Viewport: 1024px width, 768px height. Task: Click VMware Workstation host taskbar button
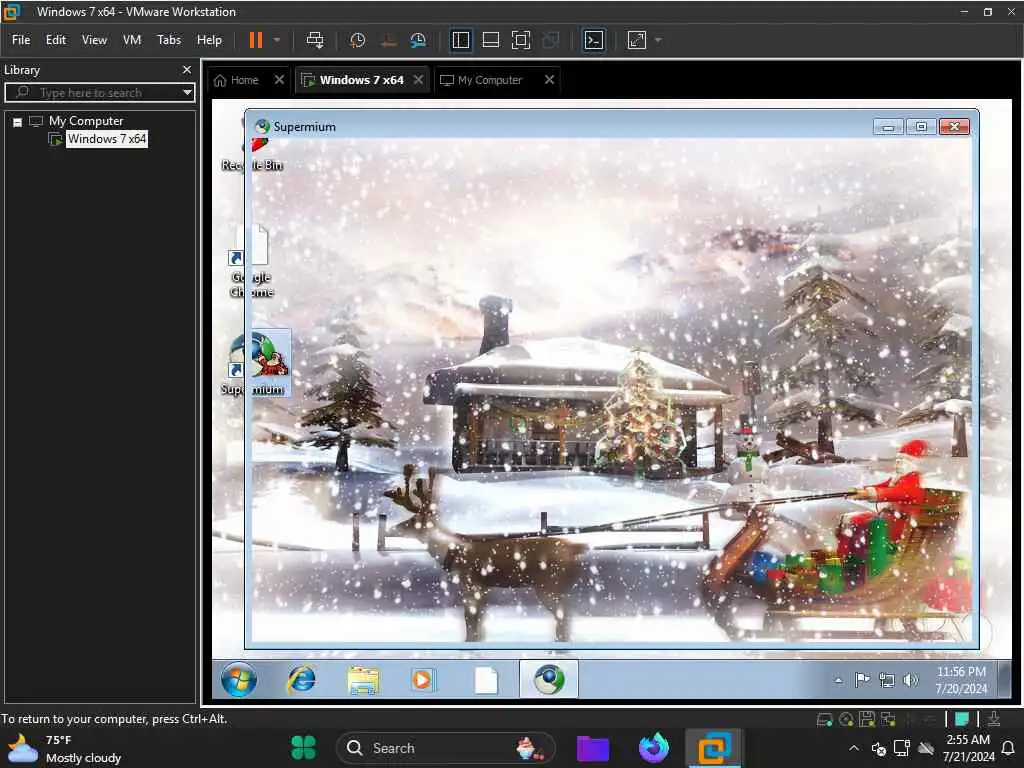[714, 748]
